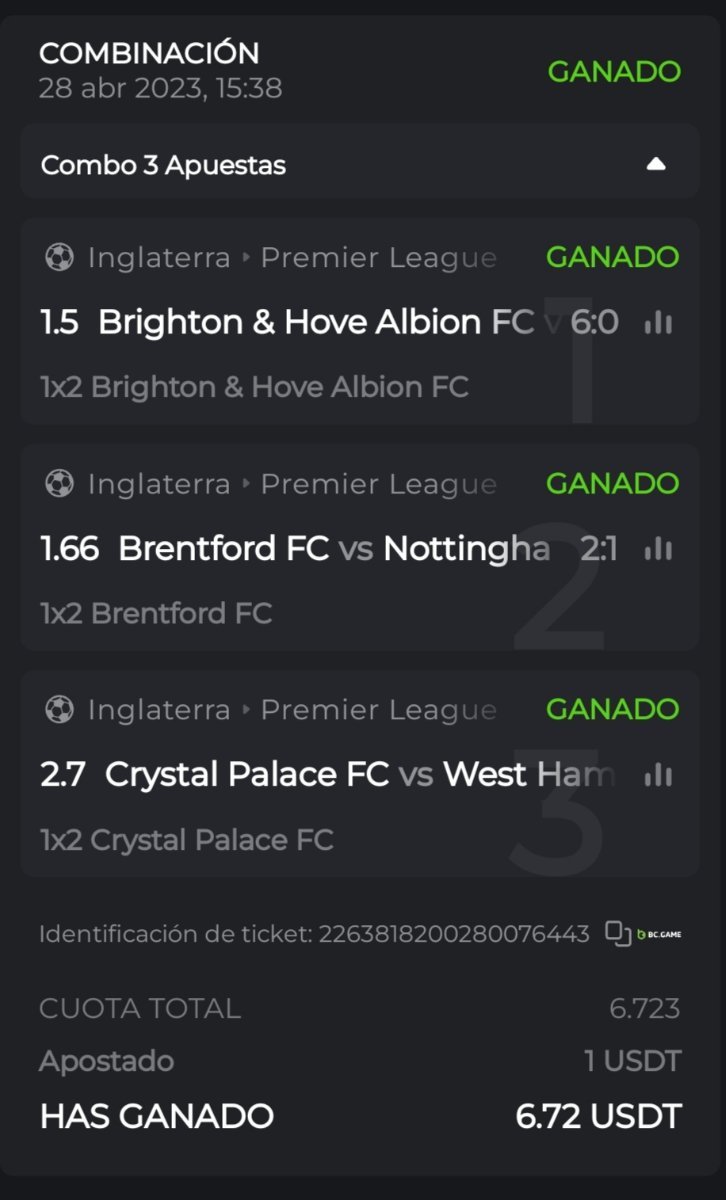This screenshot has width=726, height=1200.
Task: Click the Combo 3 Apuestas header
Action: [163, 165]
